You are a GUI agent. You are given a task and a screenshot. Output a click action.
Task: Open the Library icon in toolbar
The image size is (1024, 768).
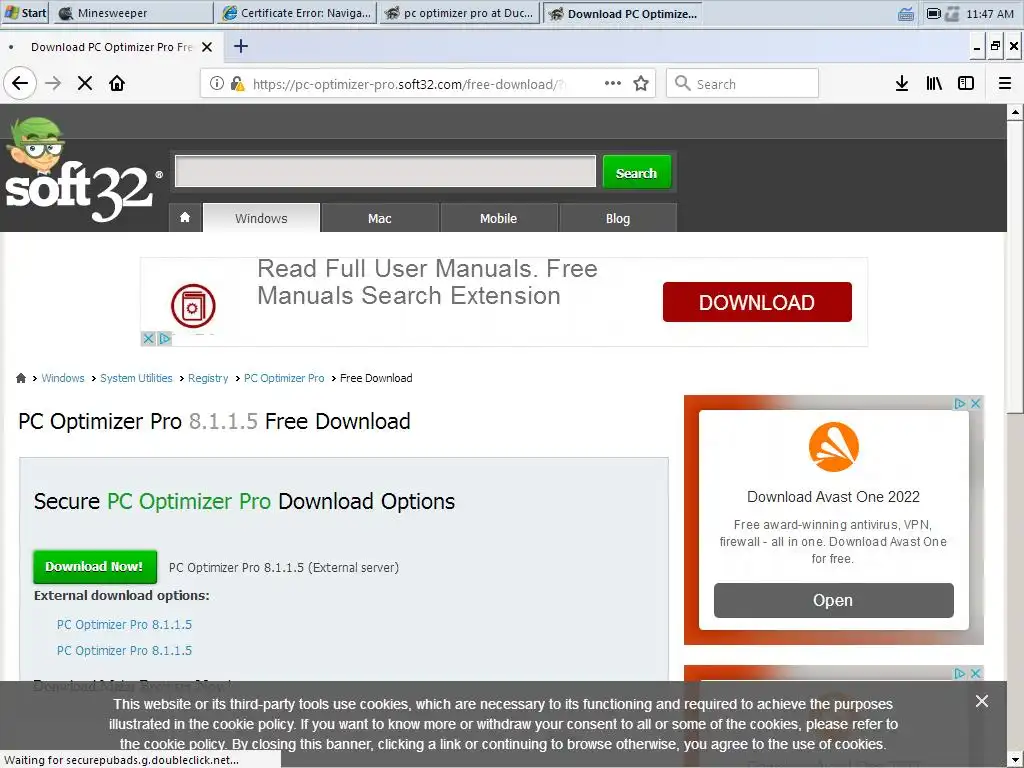(x=934, y=84)
